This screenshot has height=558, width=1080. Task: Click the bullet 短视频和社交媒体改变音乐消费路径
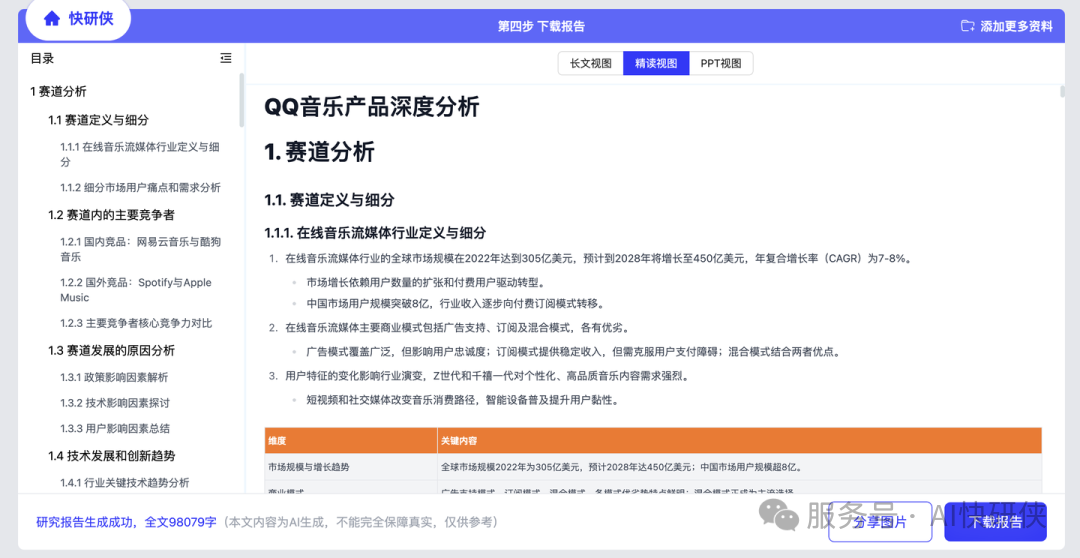tap(462, 400)
